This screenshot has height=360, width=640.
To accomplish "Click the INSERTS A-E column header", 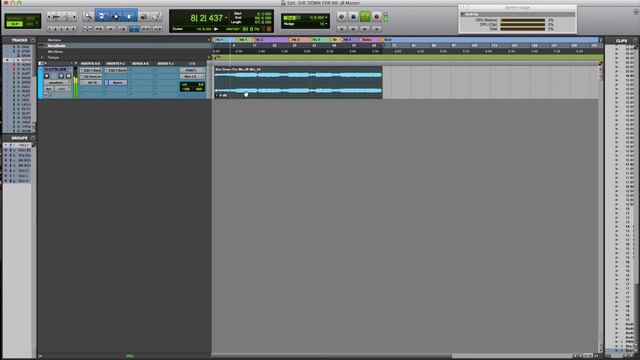I will pos(91,64).
